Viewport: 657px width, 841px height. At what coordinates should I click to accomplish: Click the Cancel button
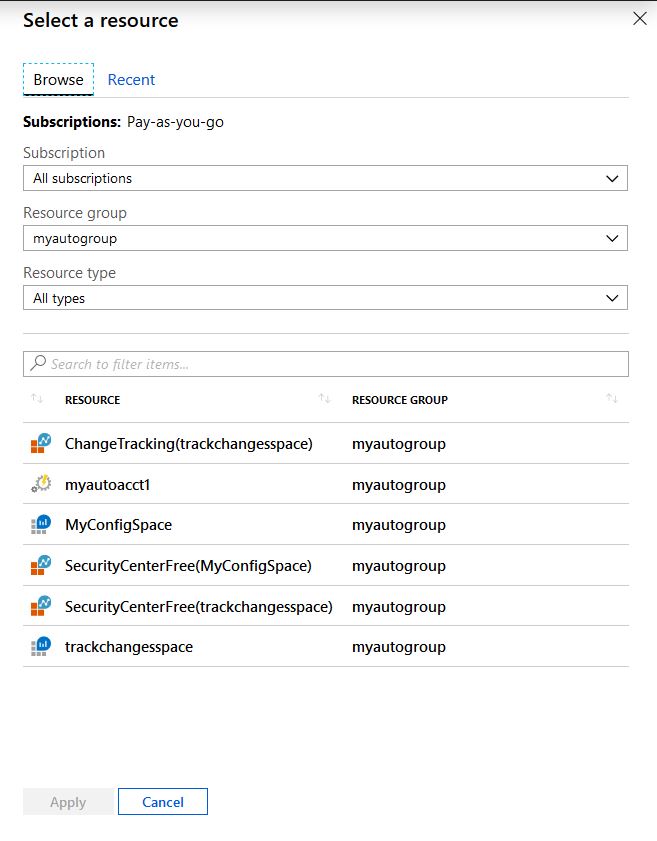(x=163, y=801)
